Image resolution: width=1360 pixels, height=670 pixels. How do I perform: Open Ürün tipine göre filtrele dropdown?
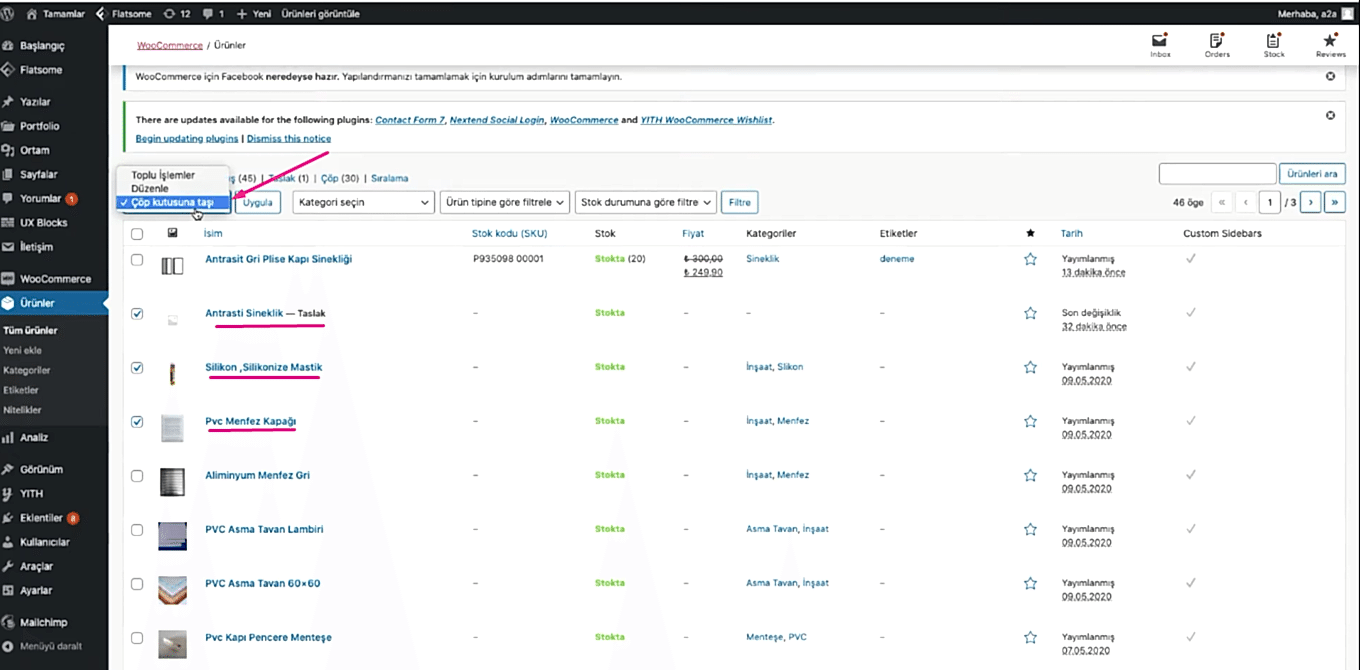[x=505, y=202]
